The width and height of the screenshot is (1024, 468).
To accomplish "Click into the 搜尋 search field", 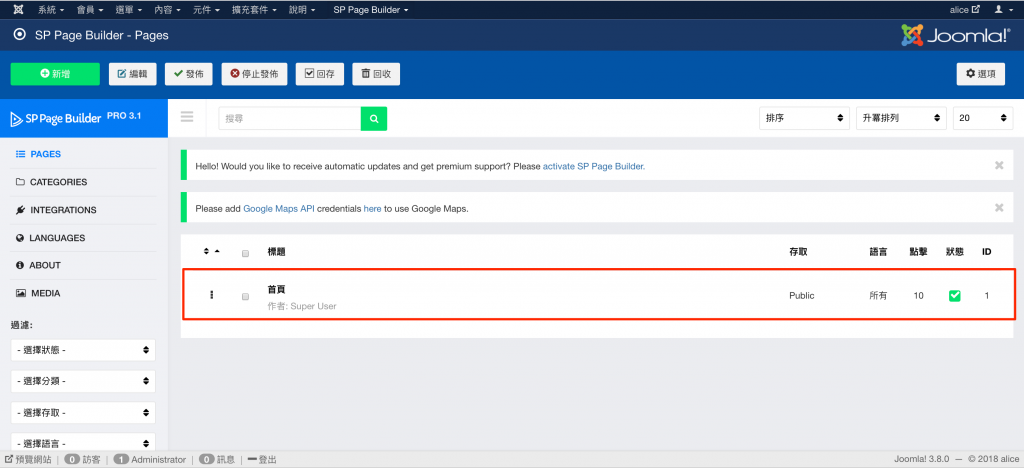I will coord(289,118).
